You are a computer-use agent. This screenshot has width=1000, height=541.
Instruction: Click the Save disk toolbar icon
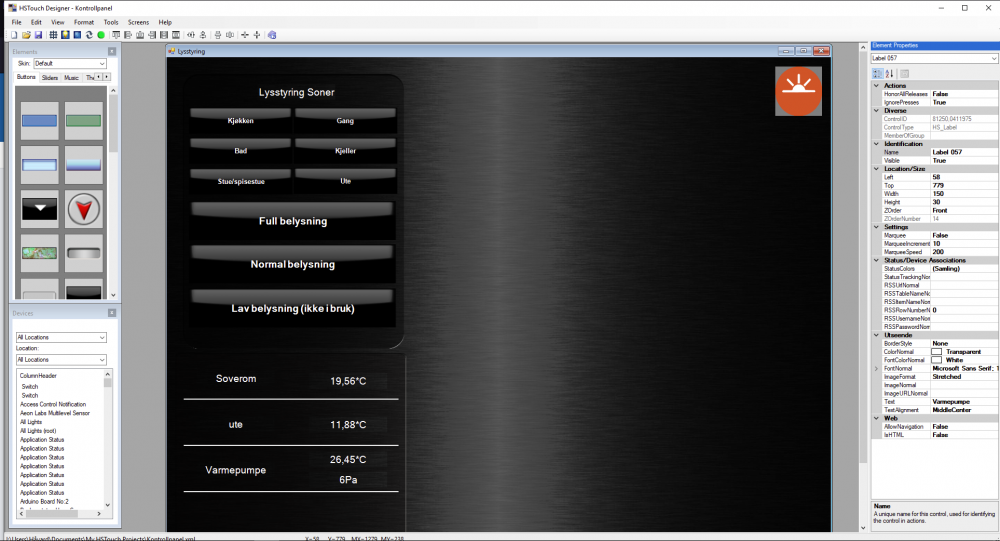pos(38,35)
